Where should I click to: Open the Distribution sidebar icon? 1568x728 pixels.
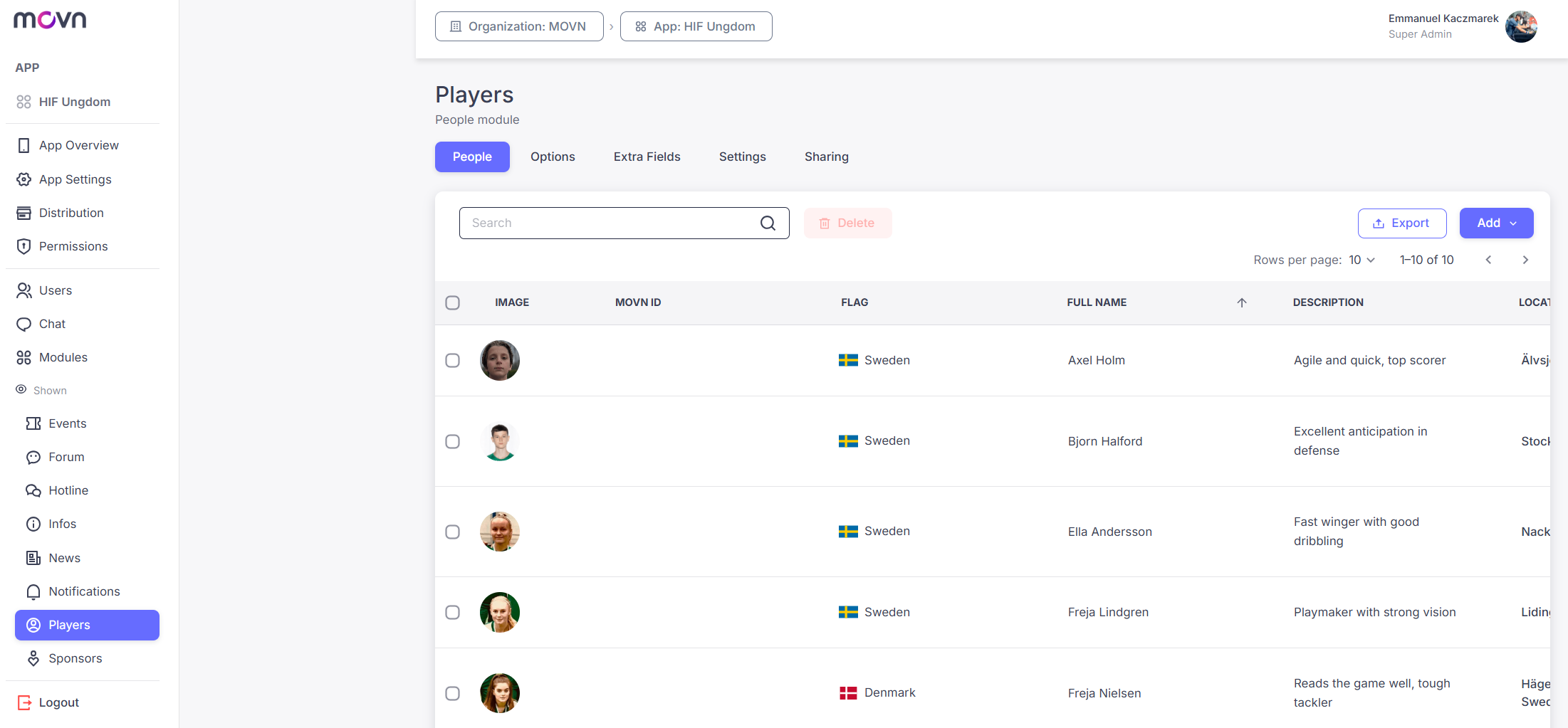click(x=24, y=213)
